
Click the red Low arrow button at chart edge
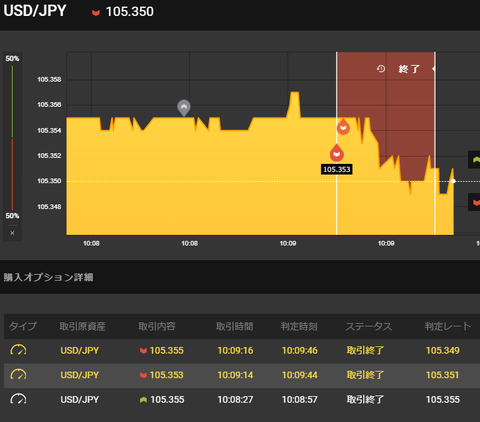tap(475, 202)
